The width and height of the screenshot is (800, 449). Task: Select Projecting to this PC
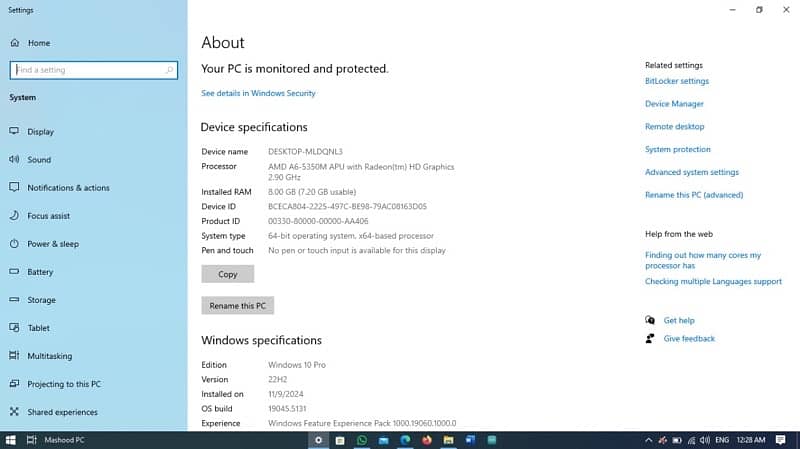63,384
